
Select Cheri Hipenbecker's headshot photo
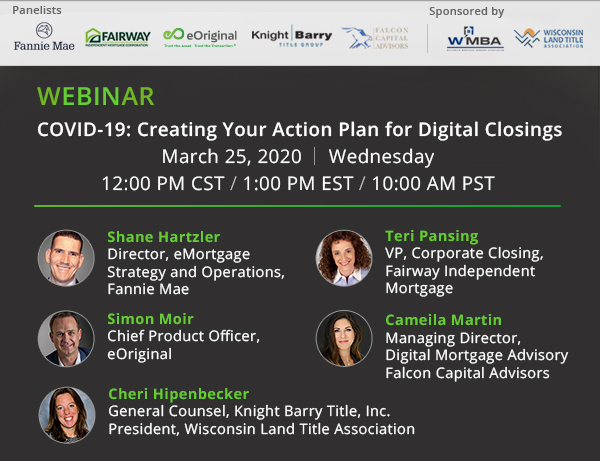click(67, 415)
